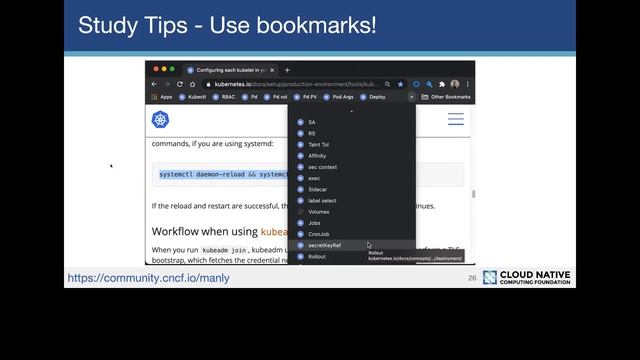Select the 'Configuring each kubelet' tab
This screenshot has width=640, height=360.
pyautogui.click(x=230, y=70)
